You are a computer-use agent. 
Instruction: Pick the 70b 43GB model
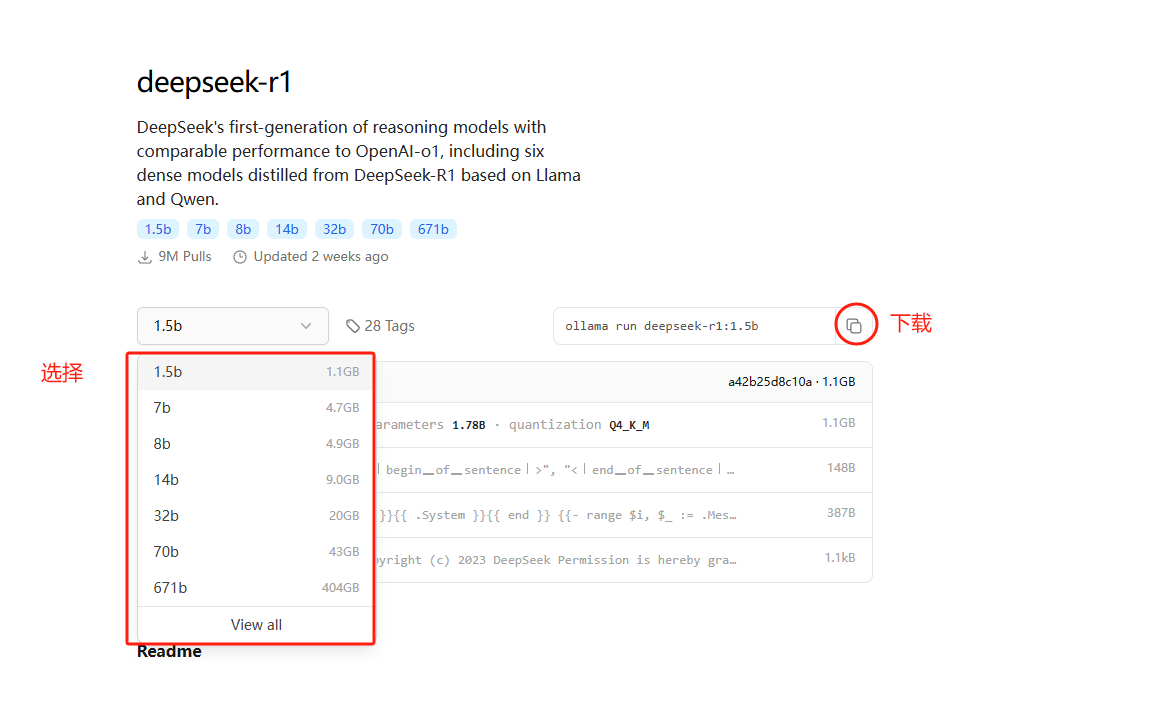(x=256, y=551)
